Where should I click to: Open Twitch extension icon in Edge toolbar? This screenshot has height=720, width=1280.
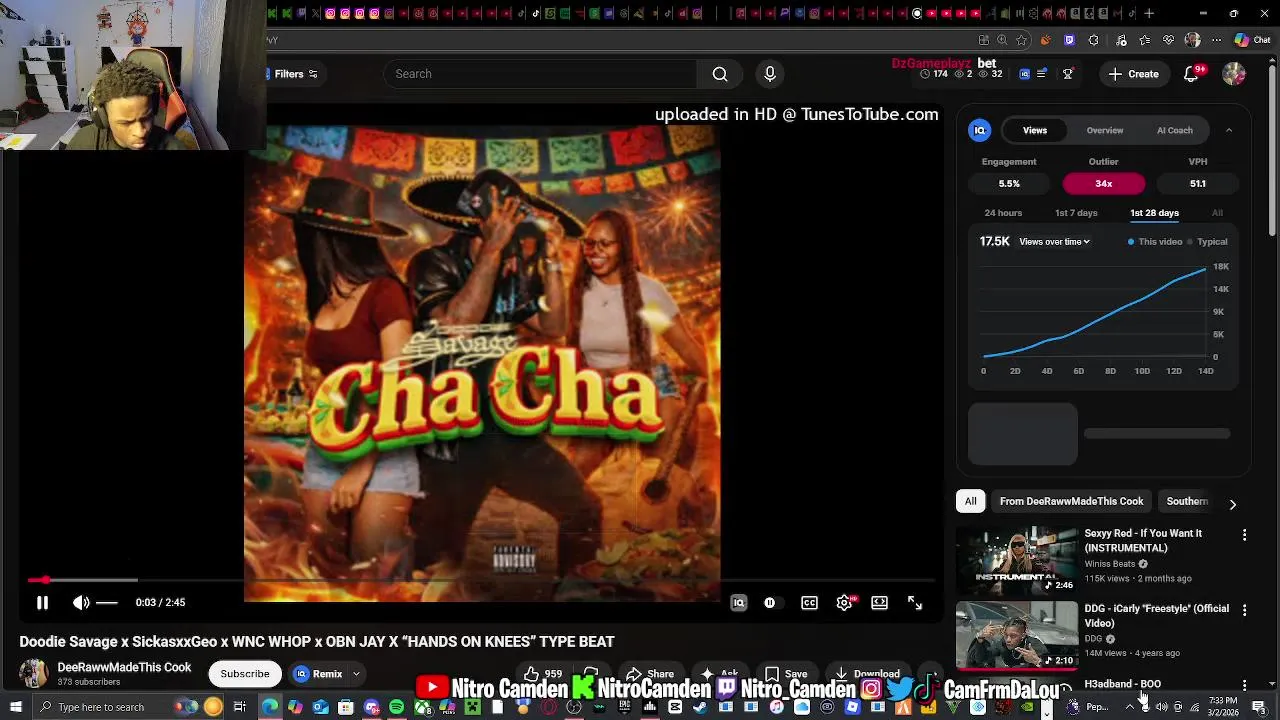click(1069, 40)
